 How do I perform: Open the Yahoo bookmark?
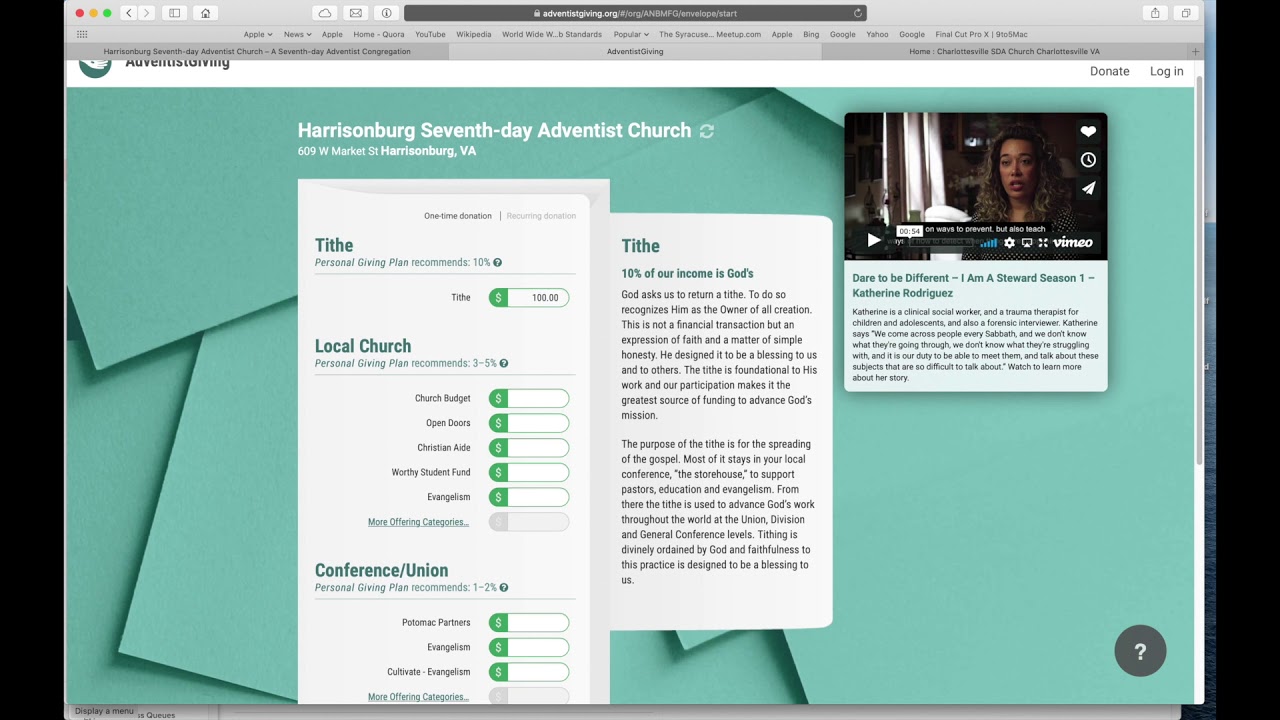pyautogui.click(x=877, y=34)
